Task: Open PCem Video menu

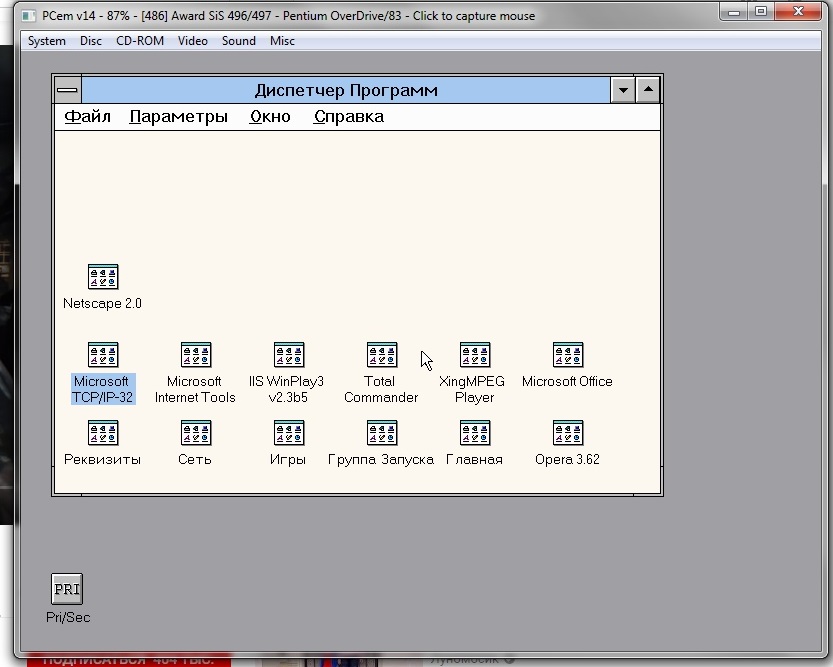Action: [192, 41]
